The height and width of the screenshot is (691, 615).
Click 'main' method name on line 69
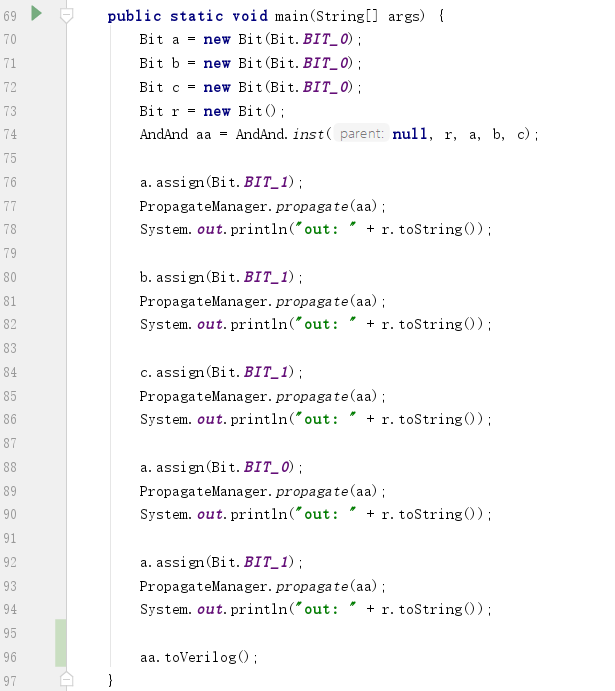pyautogui.click(x=292, y=16)
